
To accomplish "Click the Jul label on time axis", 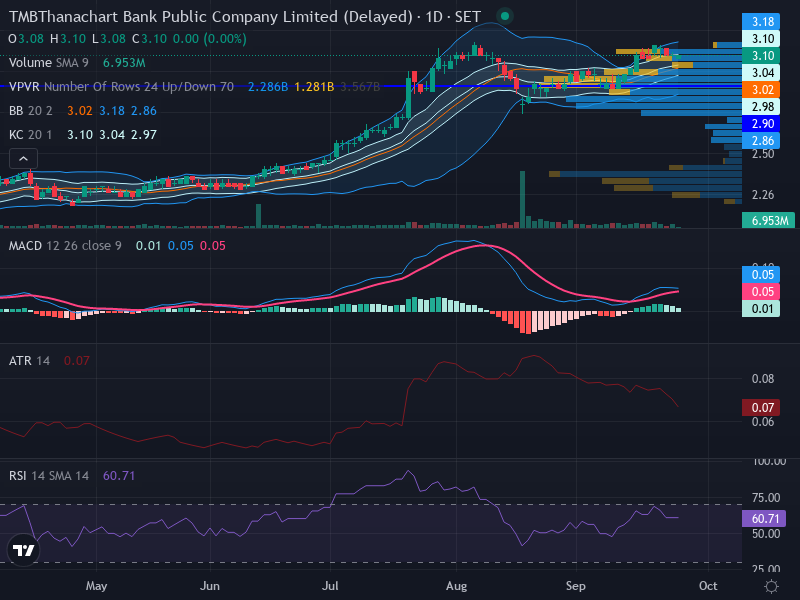I will click(x=330, y=586).
